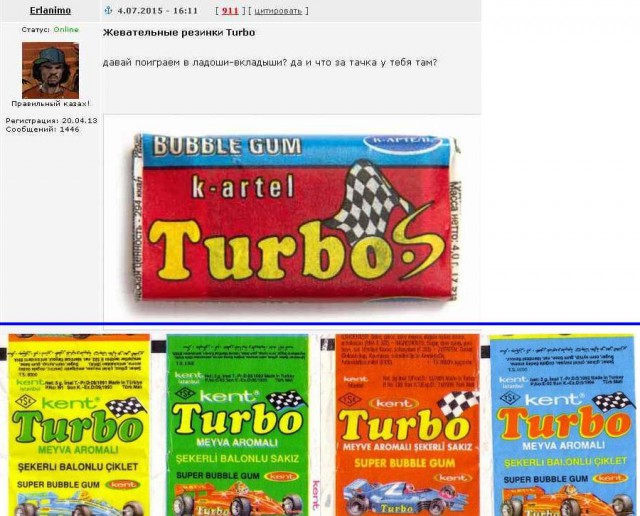Click the post date 4.07.2015 - 16:11
This screenshot has width=640, height=516.
(158, 11)
